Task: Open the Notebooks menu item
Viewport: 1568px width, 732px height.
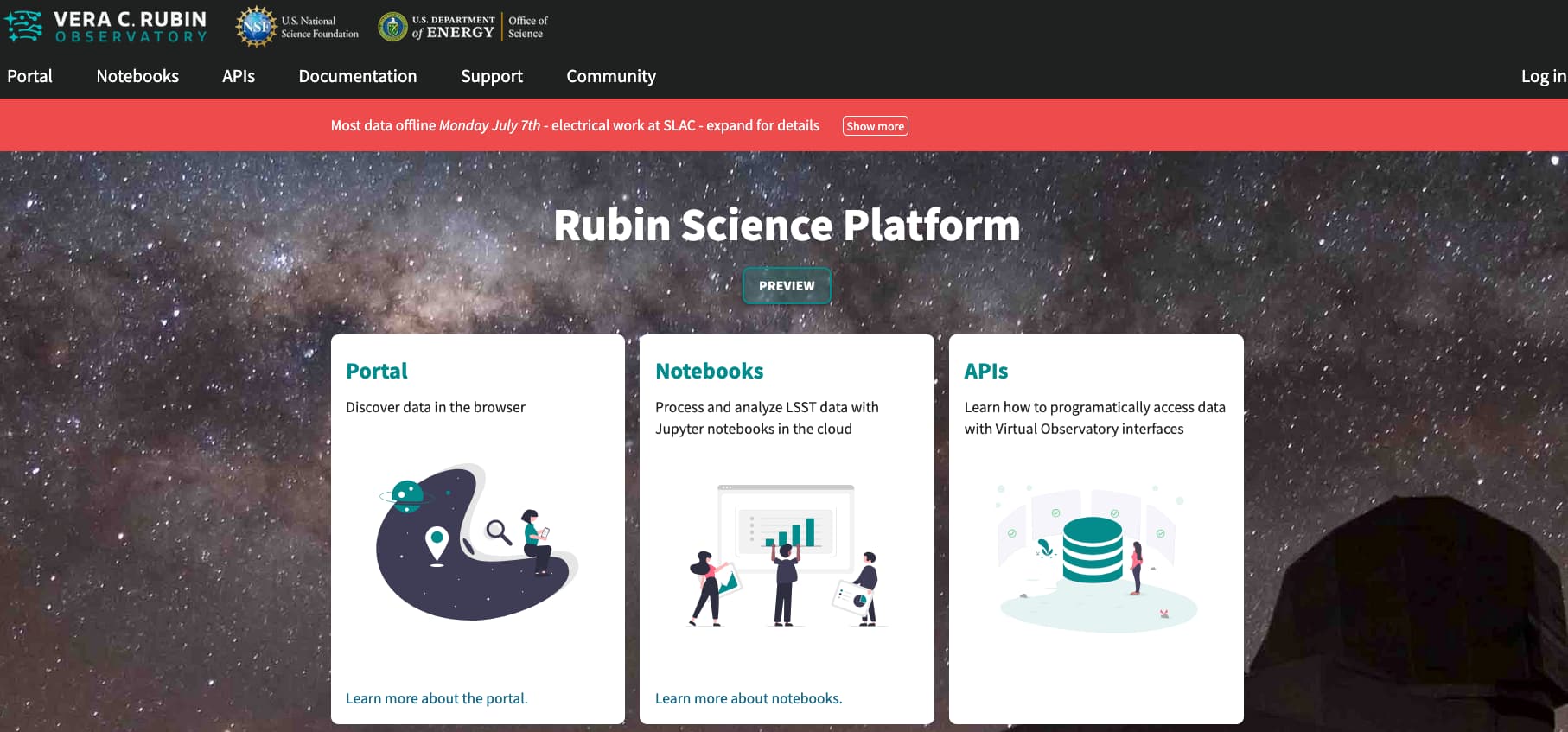Action: click(x=137, y=76)
